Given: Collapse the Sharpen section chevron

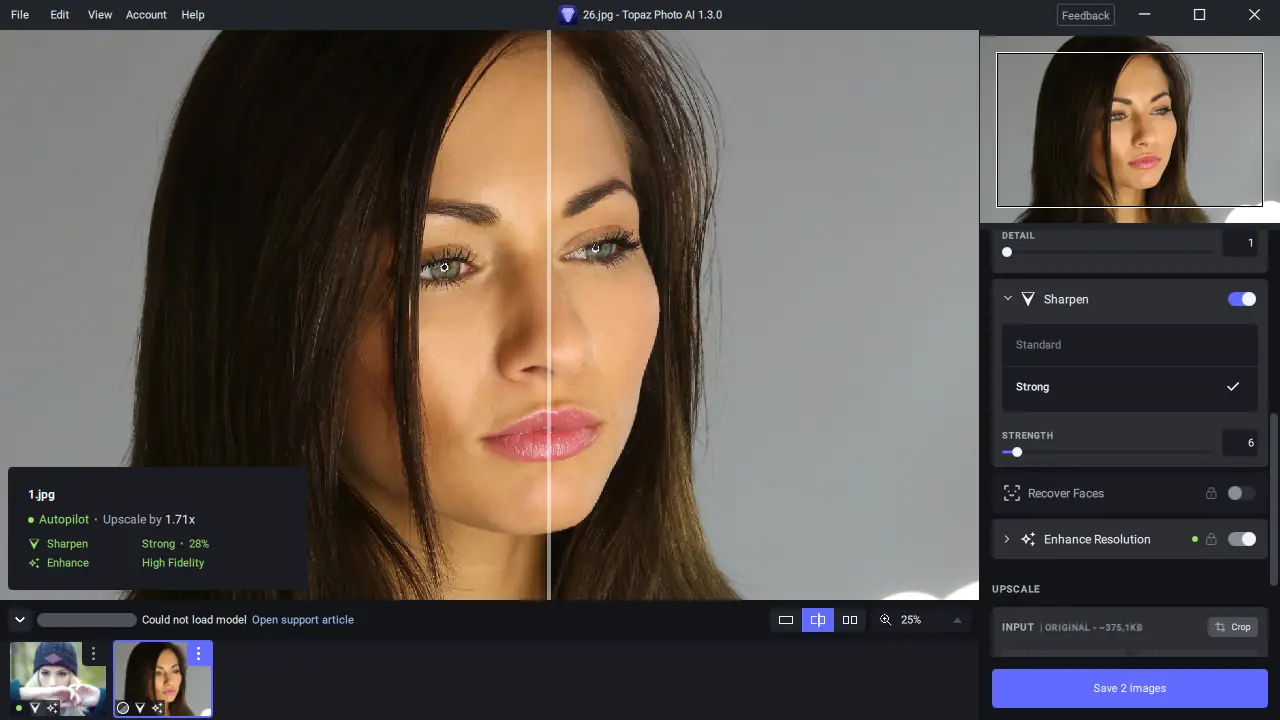Looking at the screenshot, I should coord(1007,299).
